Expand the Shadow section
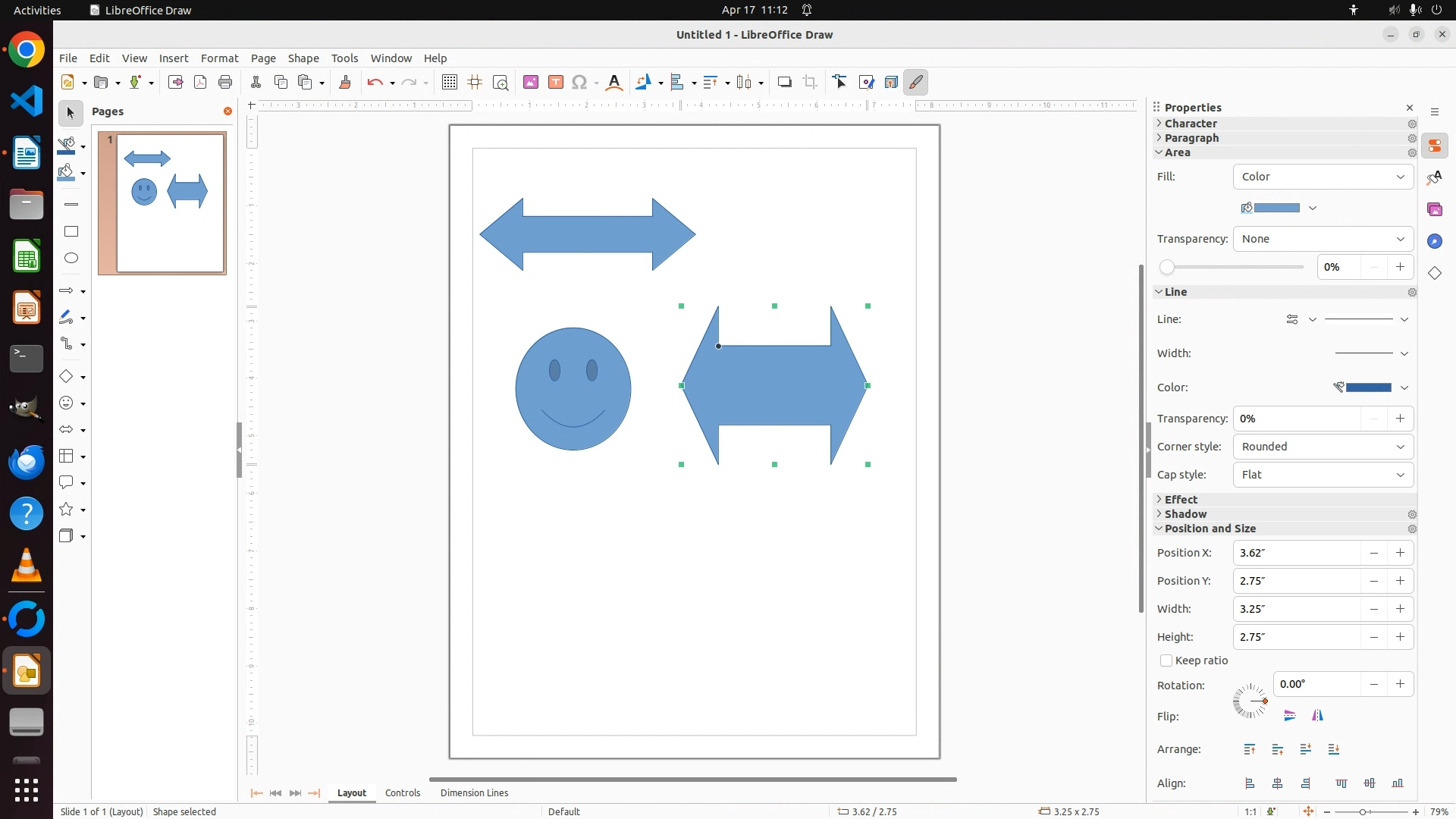This screenshot has height=819, width=1456. pos(1185,514)
